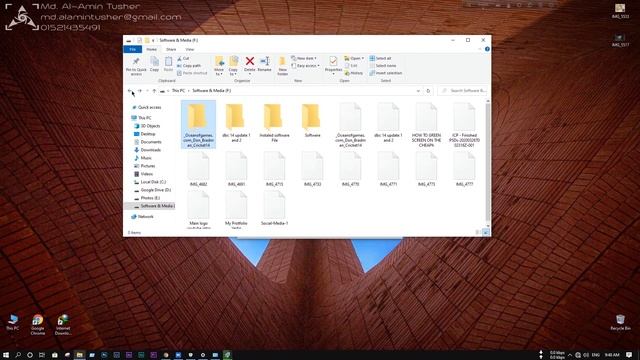Select the Social-Media-1 file

(x=274, y=208)
